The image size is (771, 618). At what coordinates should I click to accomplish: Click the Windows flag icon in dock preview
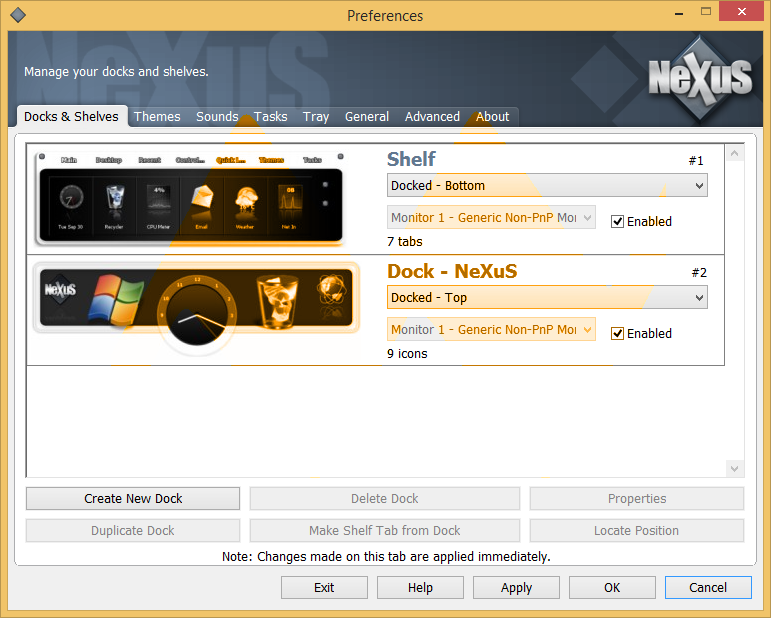116,299
